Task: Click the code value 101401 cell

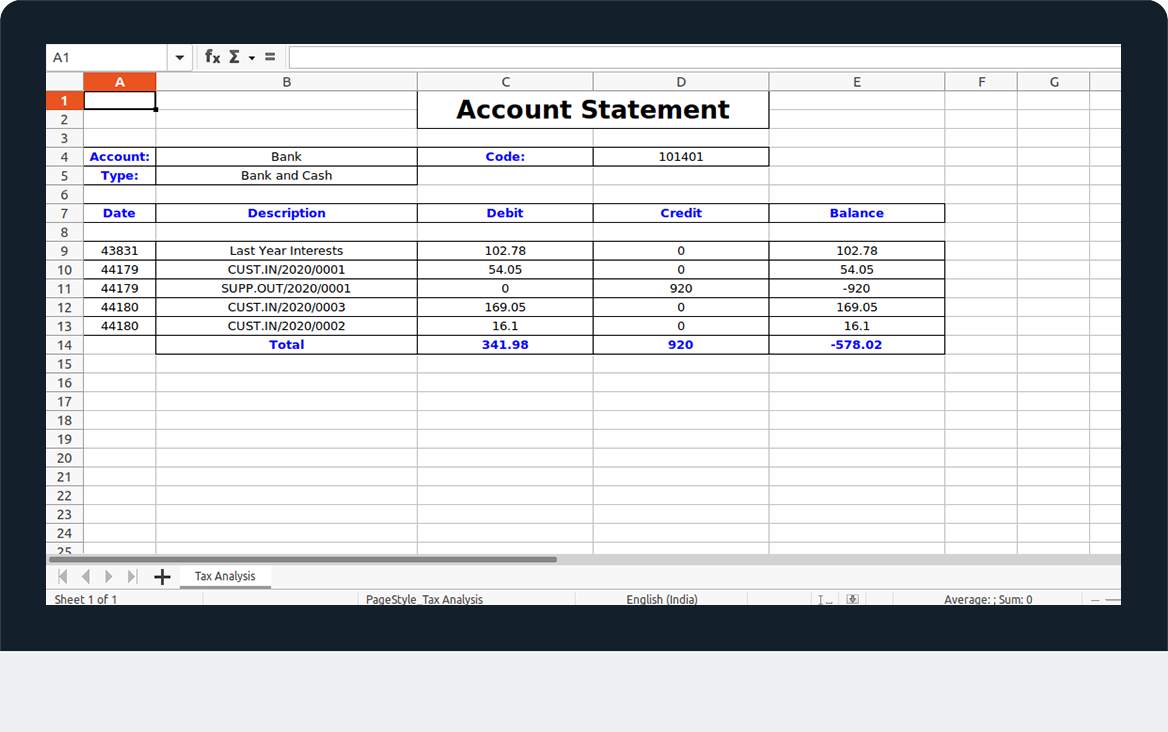Action: point(681,156)
